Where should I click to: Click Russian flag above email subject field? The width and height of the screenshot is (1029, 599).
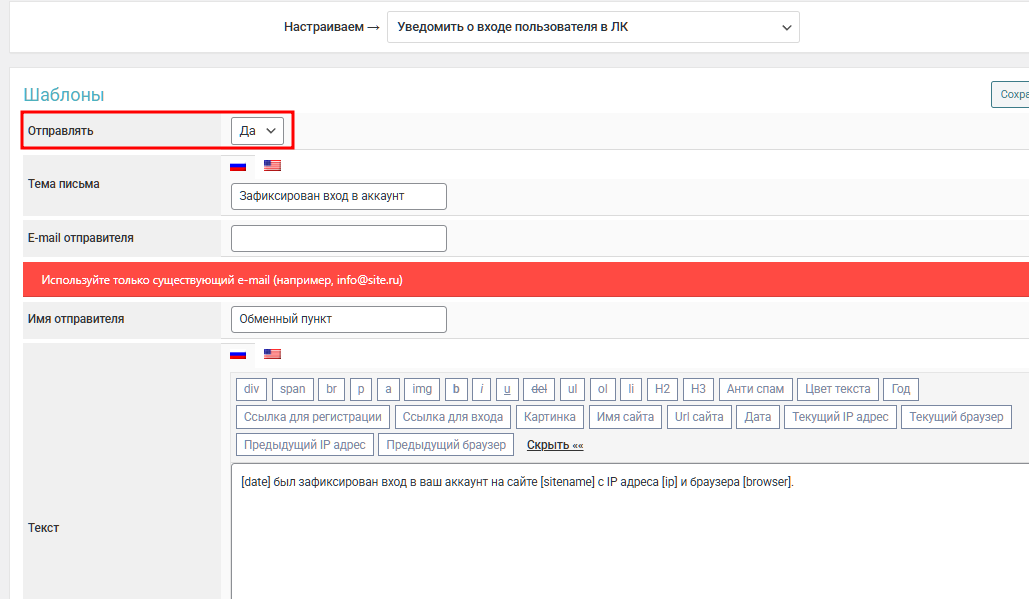click(238, 166)
